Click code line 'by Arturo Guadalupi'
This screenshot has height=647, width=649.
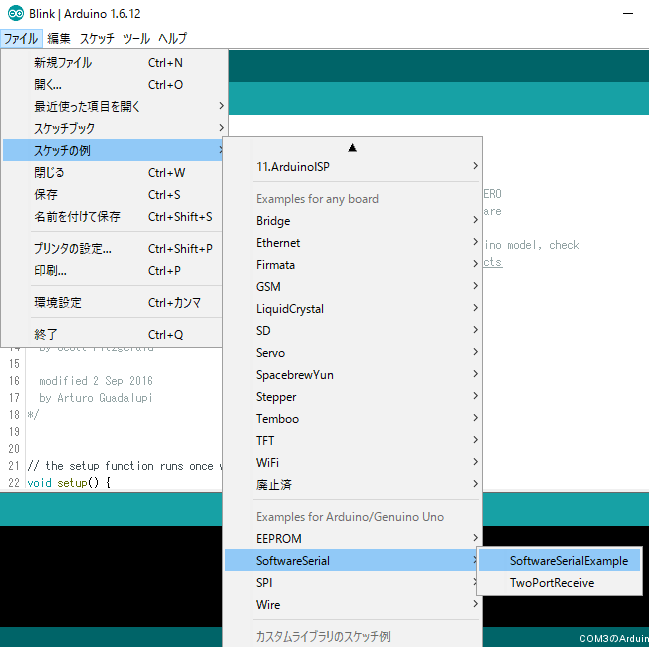click(96, 398)
